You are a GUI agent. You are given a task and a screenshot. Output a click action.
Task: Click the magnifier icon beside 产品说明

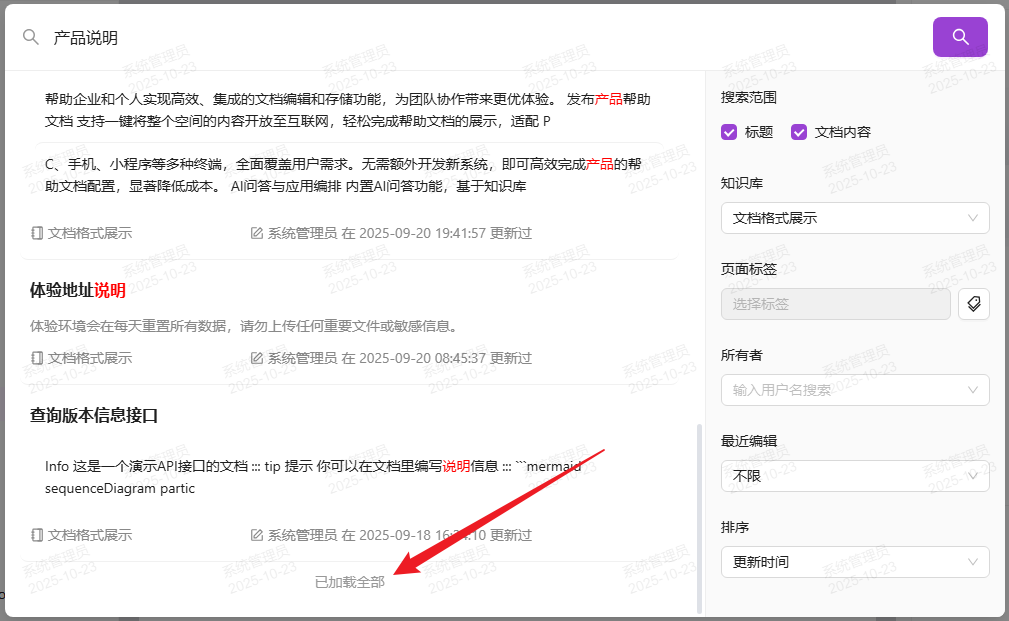[x=30, y=37]
